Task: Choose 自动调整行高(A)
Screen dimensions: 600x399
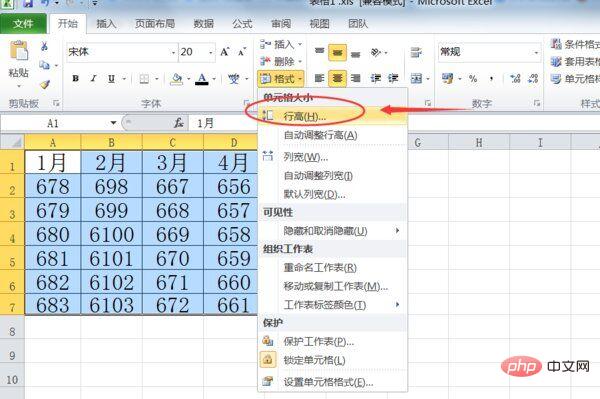Action: pos(333,135)
